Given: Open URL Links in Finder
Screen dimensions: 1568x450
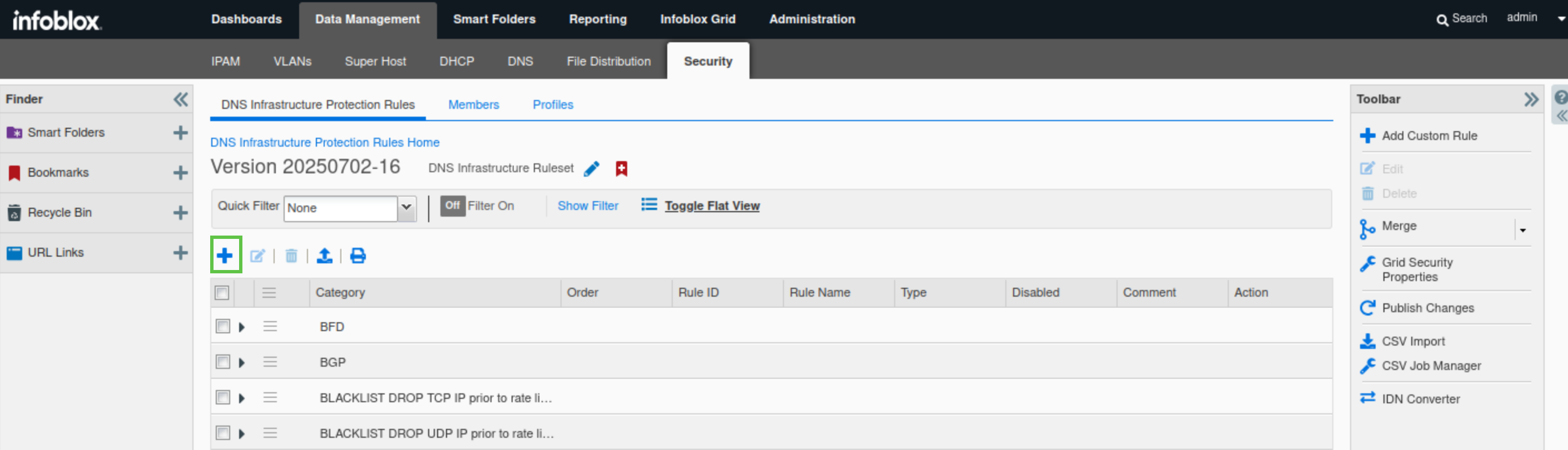Looking at the screenshot, I should 56,252.
